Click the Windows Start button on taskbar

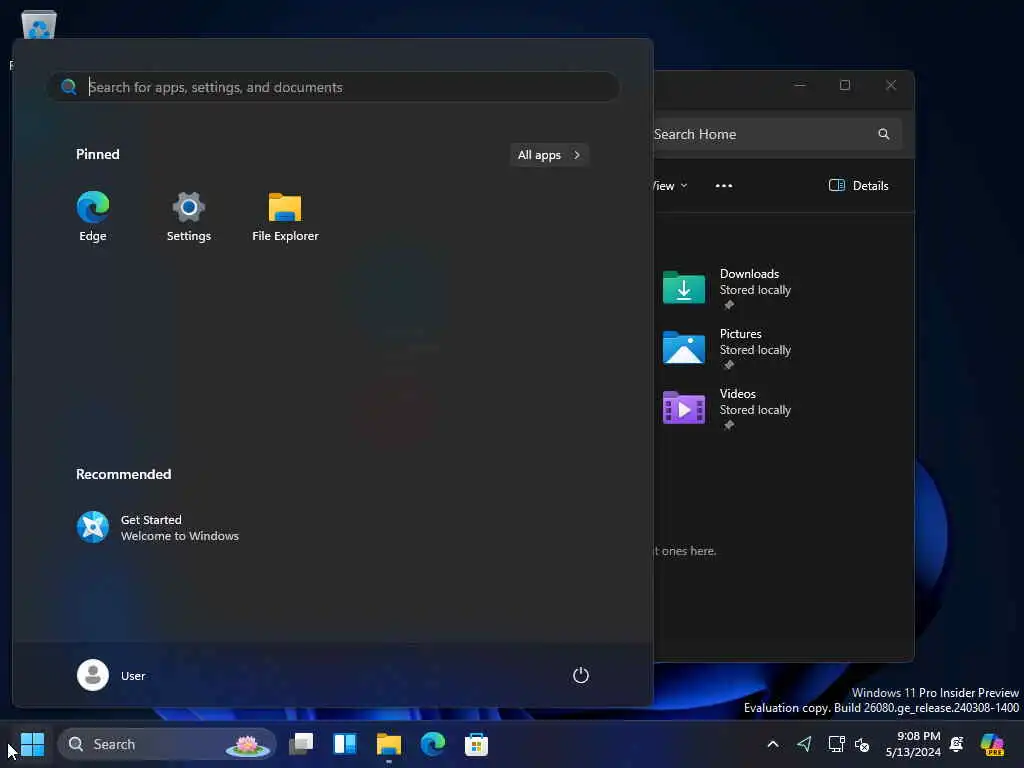tap(32, 744)
